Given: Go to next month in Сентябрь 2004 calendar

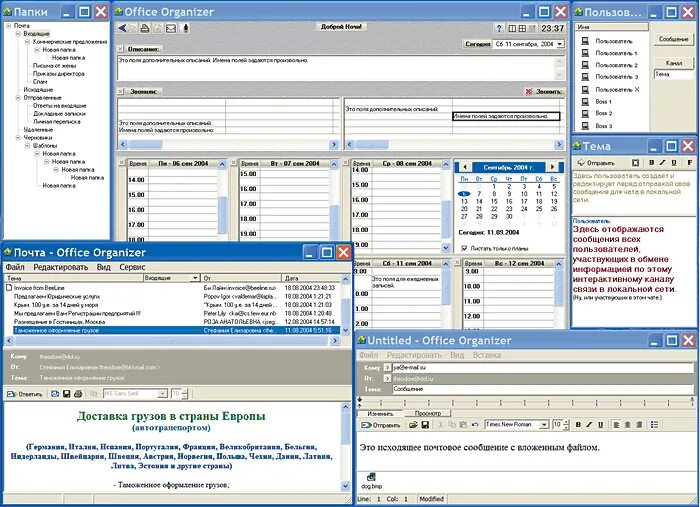Looking at the screenshot, I should [553, 167].
